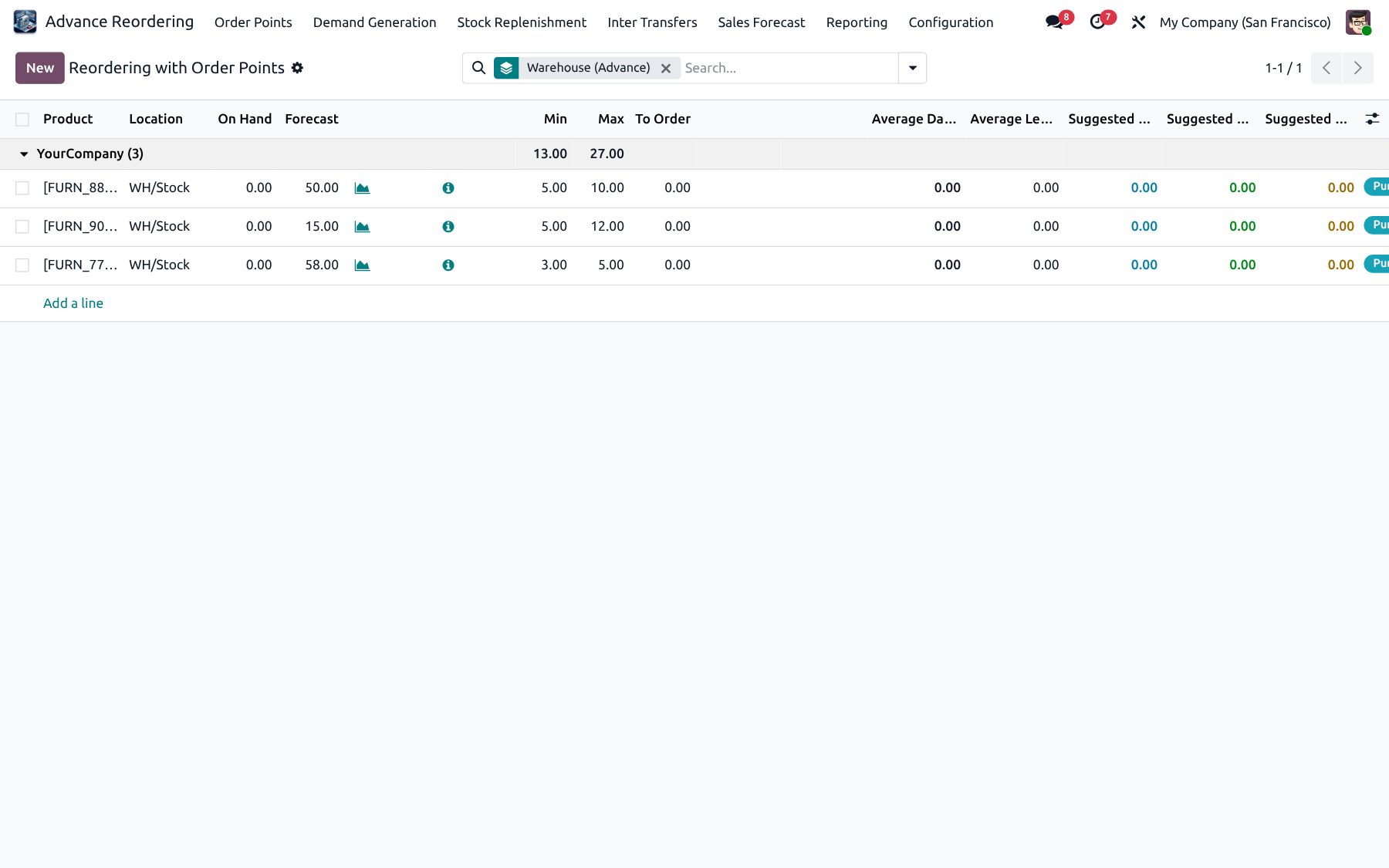Click into the Search field
Screen dimensions: 1389x868
click(789, 68)
